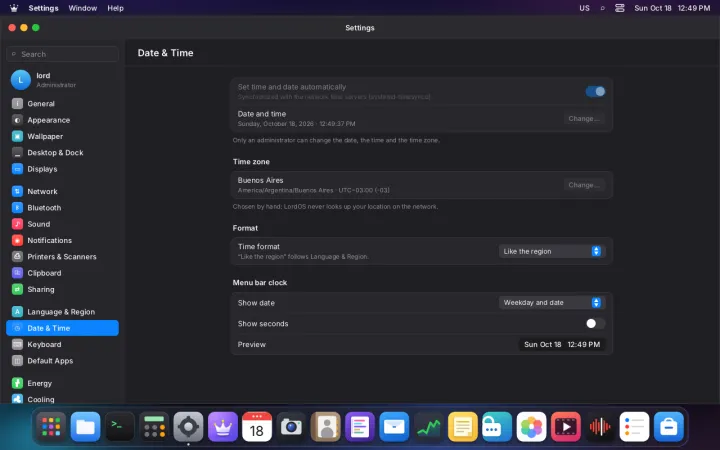Open the Photos app from the dock
Image resolution: width=720 pixels, height=450 pixels.
pos(531,427)
